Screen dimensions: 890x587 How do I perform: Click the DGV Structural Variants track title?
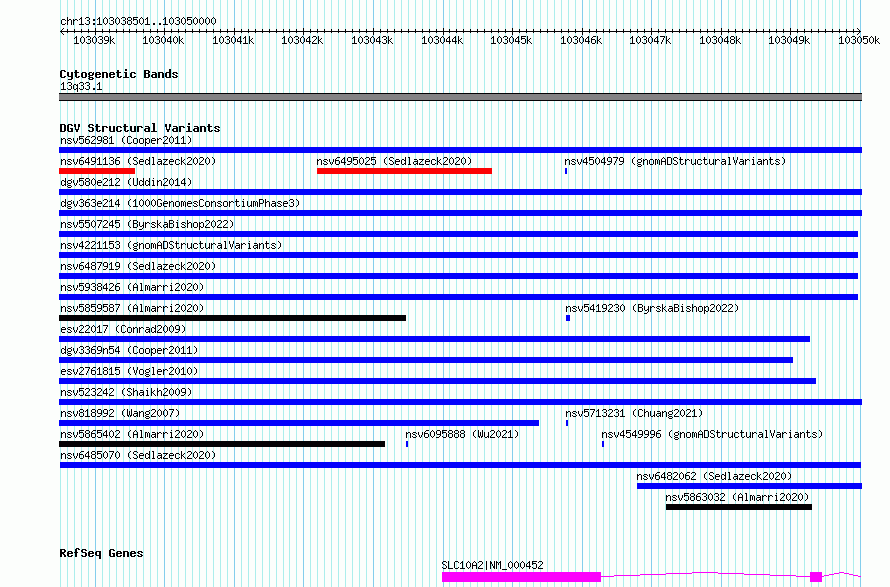(x=140, y=128)
